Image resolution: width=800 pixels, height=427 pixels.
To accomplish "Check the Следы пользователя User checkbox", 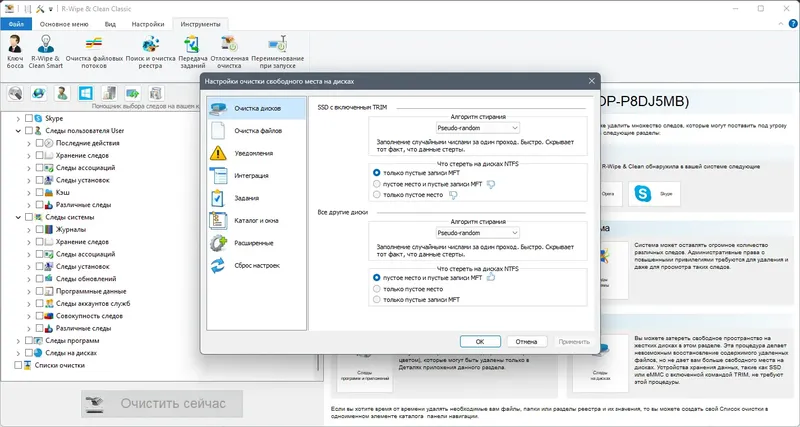I will [29, 131].
